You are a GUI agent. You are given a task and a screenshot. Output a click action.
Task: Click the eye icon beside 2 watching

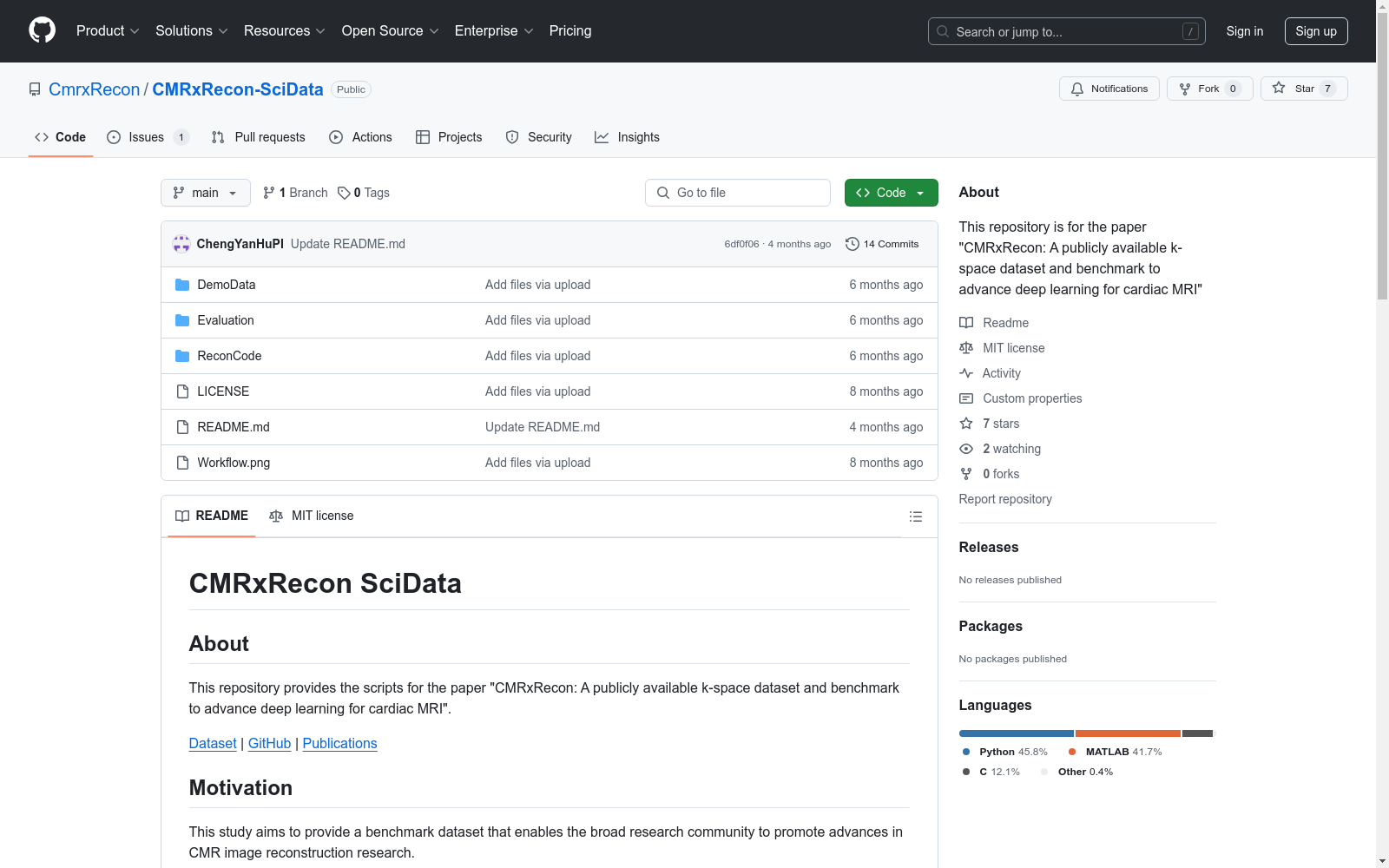pyautogui.click(x=966, y=449)
